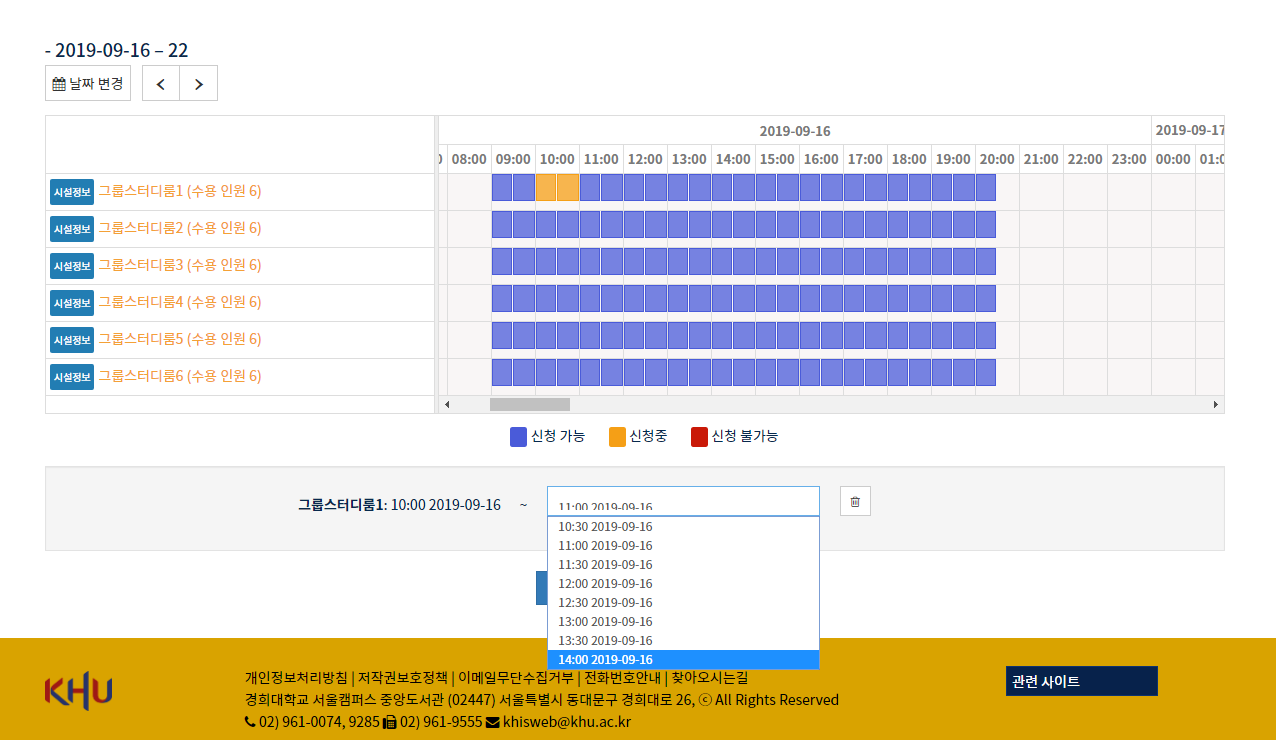Click 그룹스터디룸5 (수용 인원 6) link
The width and height of the screenshot is (1276, 740).
[179, 339]
